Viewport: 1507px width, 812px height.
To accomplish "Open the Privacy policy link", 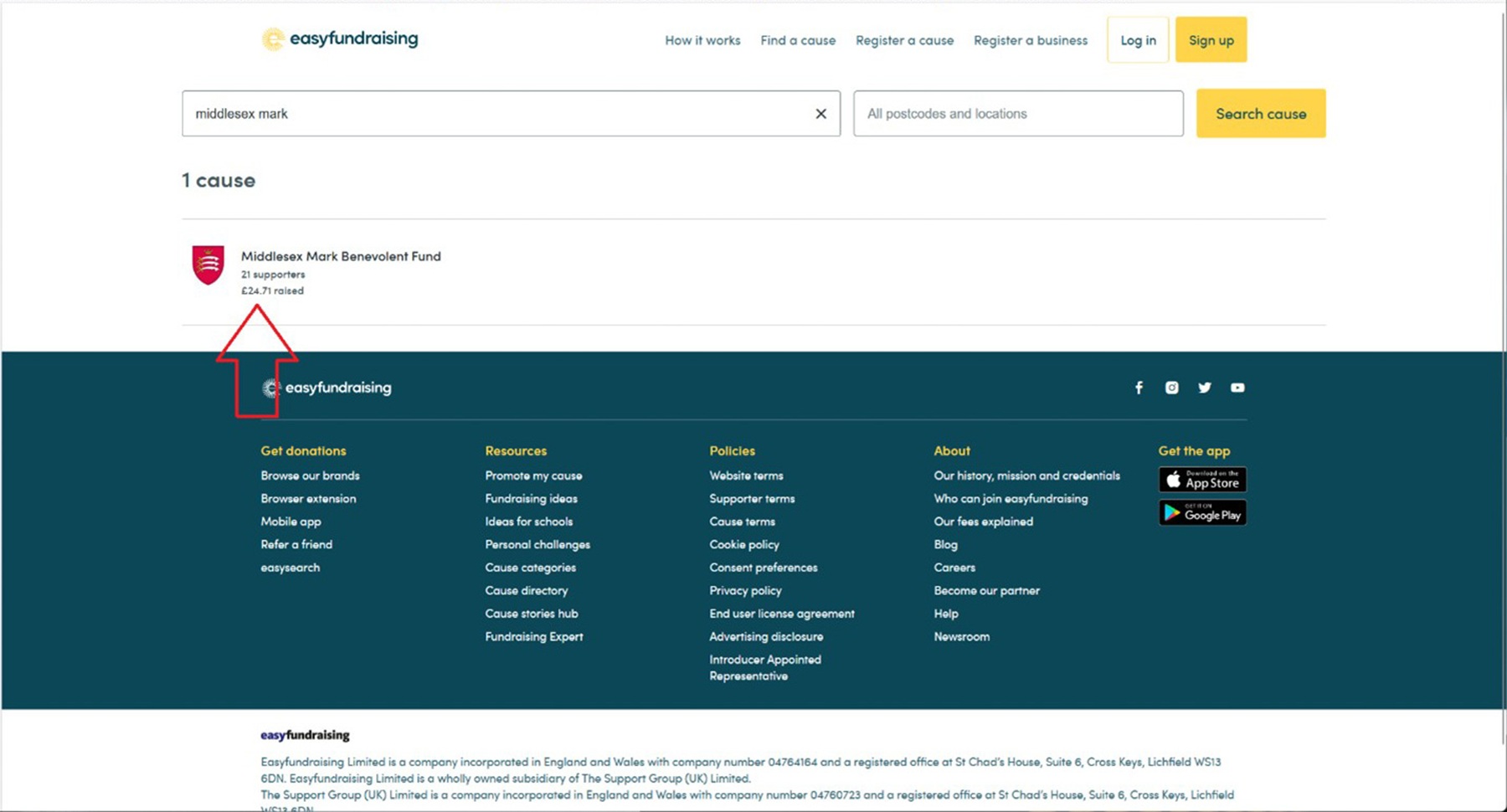I will pos(745,590).
